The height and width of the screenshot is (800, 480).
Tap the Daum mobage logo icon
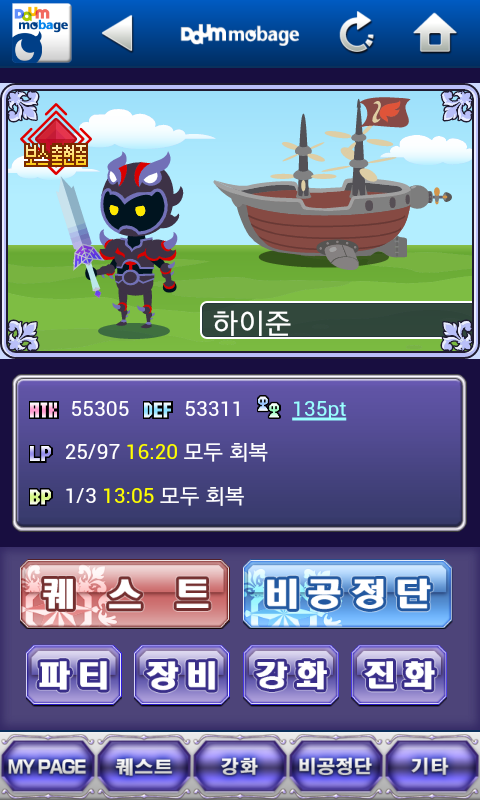42,34
